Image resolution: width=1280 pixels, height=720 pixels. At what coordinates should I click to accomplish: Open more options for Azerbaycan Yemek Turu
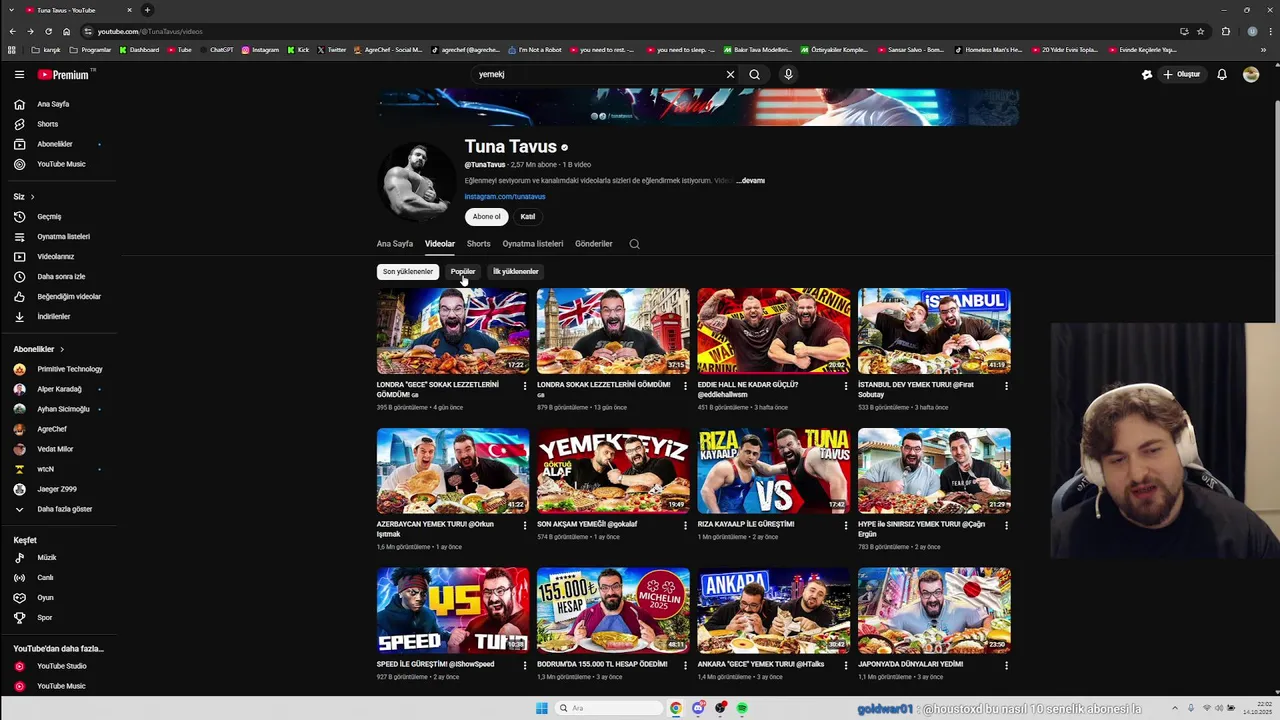525,526
